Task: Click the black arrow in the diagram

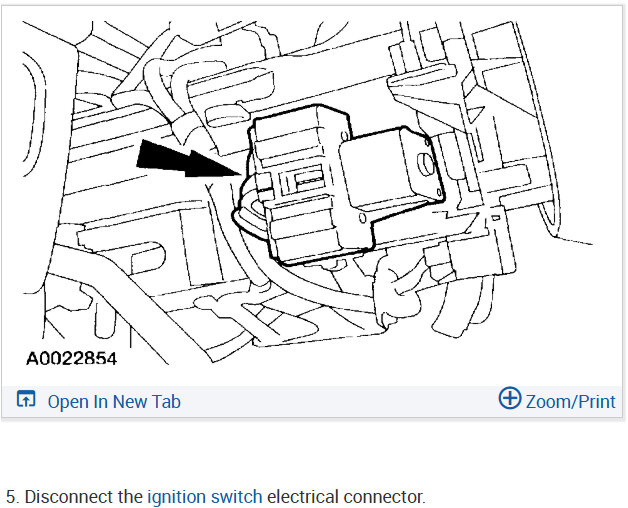Action: tap(189, 159)
